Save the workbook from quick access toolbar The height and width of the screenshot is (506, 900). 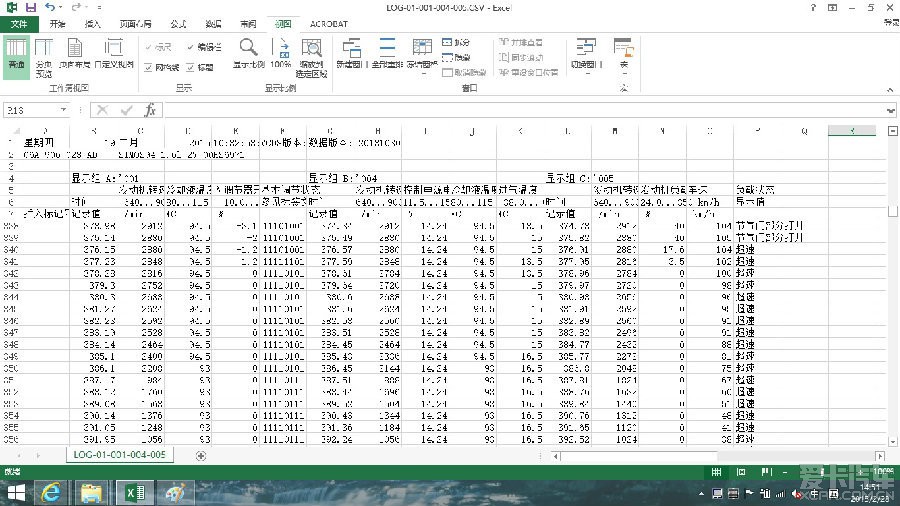pyautogui.click(x=31, y=7)
